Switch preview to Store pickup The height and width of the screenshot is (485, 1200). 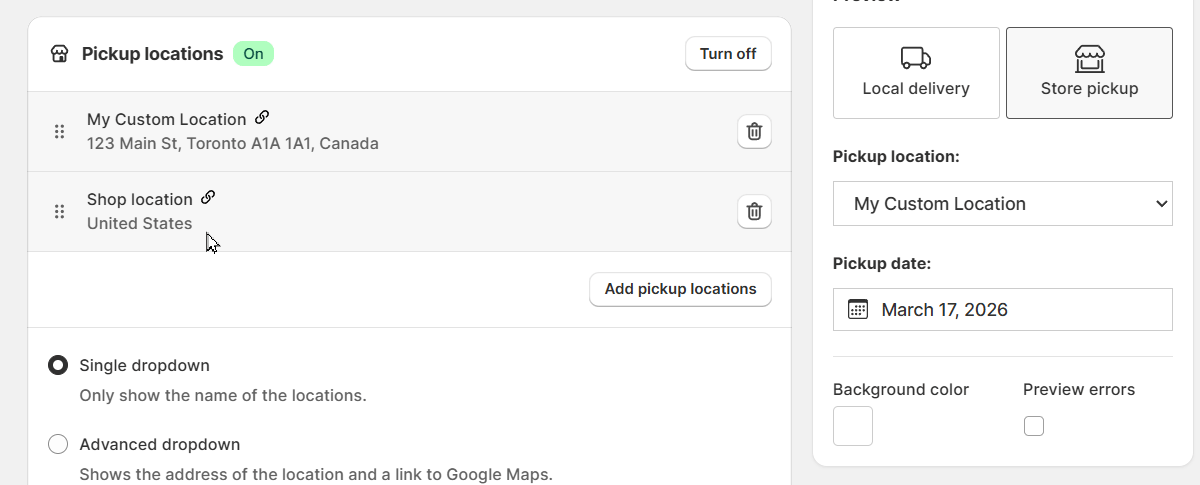[x=1089, y=73]
